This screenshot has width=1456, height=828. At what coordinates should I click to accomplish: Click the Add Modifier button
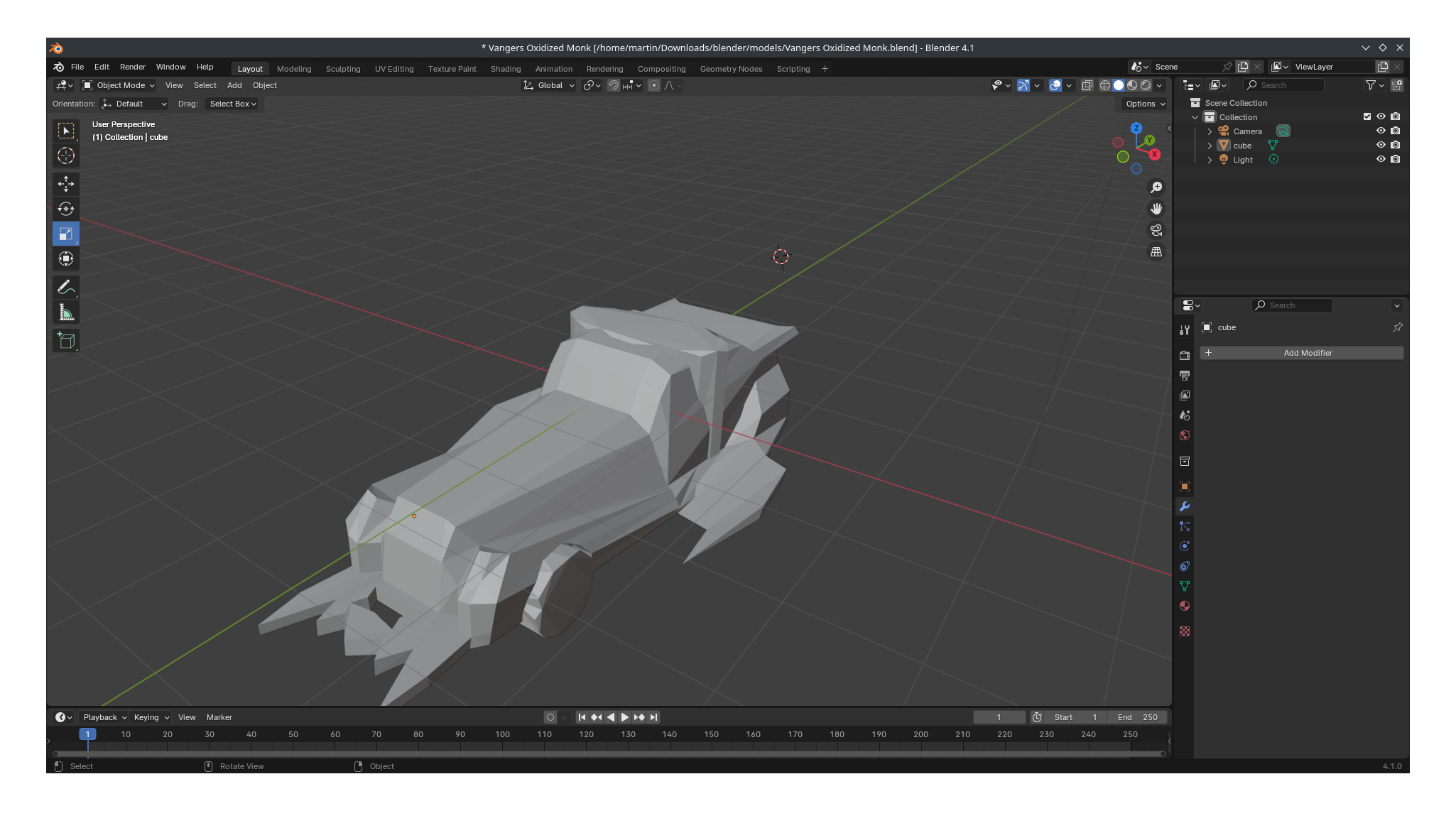point(1301,353)
